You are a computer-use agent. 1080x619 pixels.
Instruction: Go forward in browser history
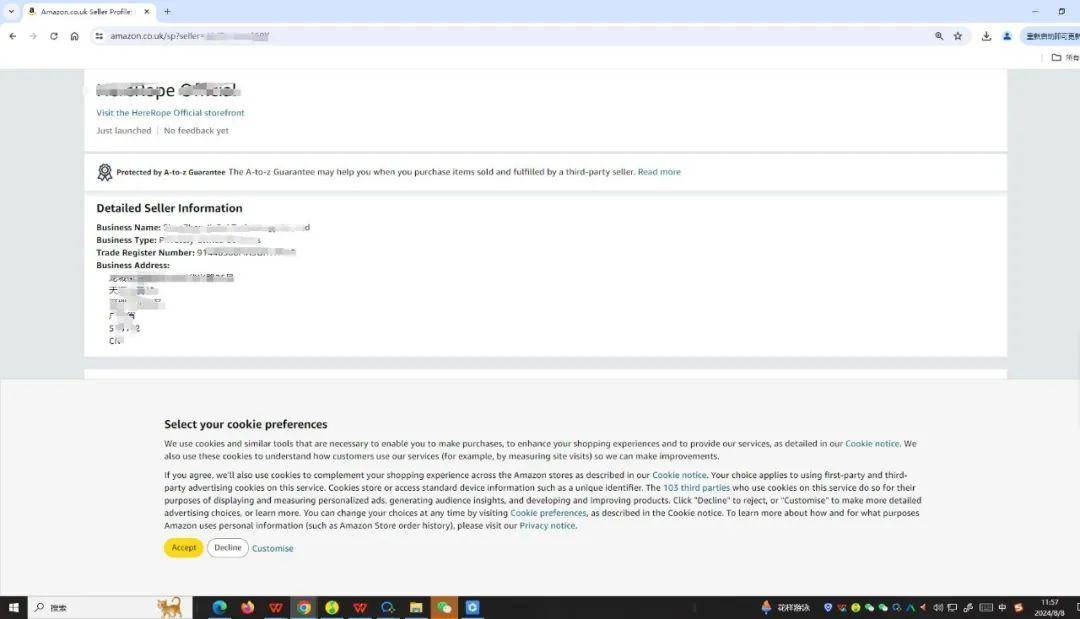(x=33, y=36)
